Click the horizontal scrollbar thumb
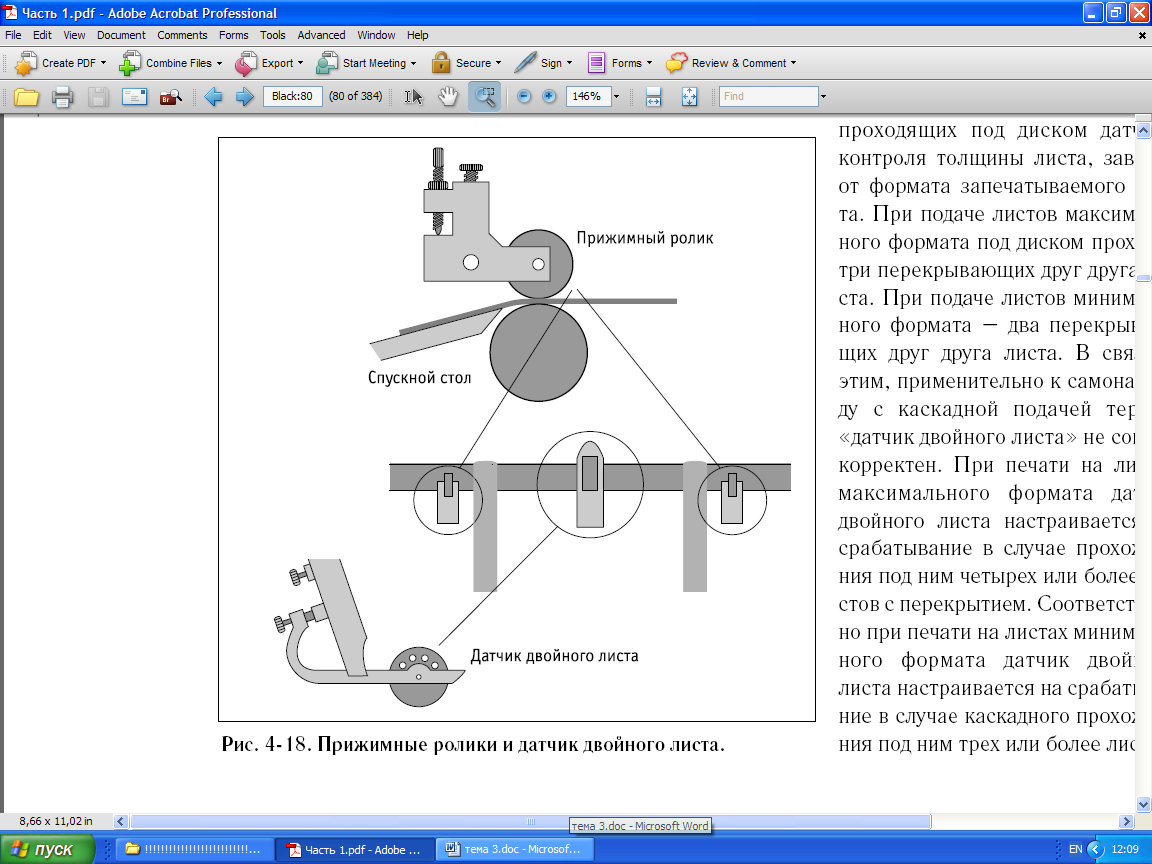The image size is (1152, 864). click(x=530, y=821)
